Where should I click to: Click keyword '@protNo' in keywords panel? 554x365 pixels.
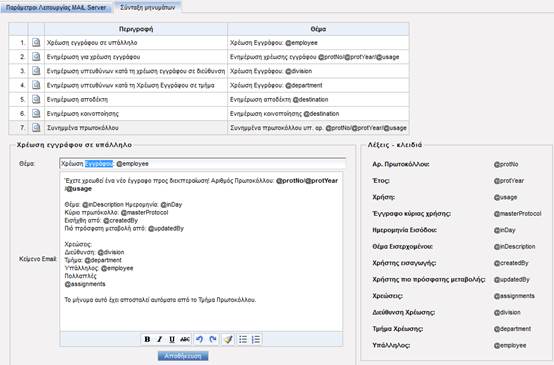pyautogui.click(x=506, y=164)
